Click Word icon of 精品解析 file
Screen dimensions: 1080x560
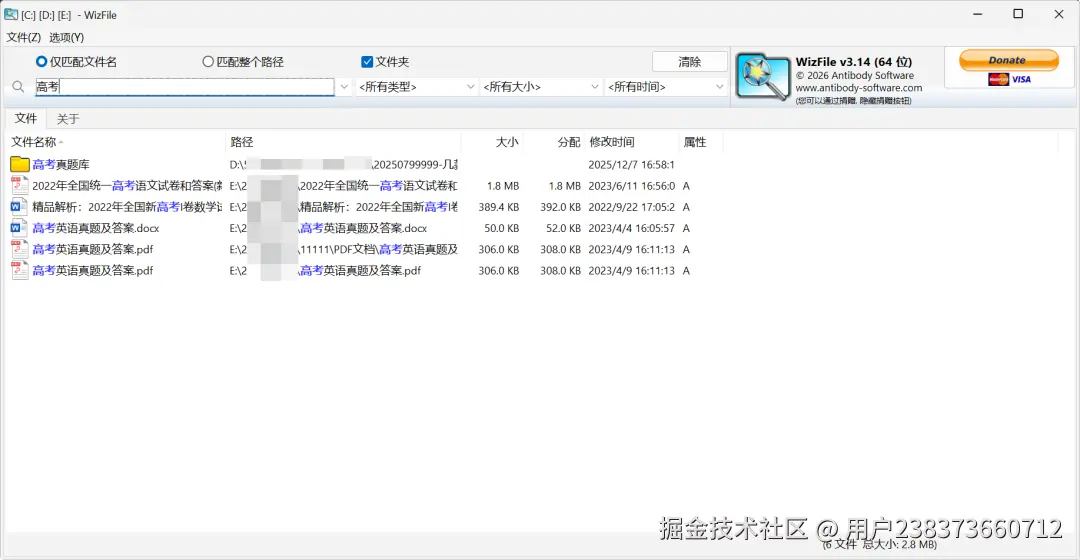pyautogui.click(x=19, y=207)
